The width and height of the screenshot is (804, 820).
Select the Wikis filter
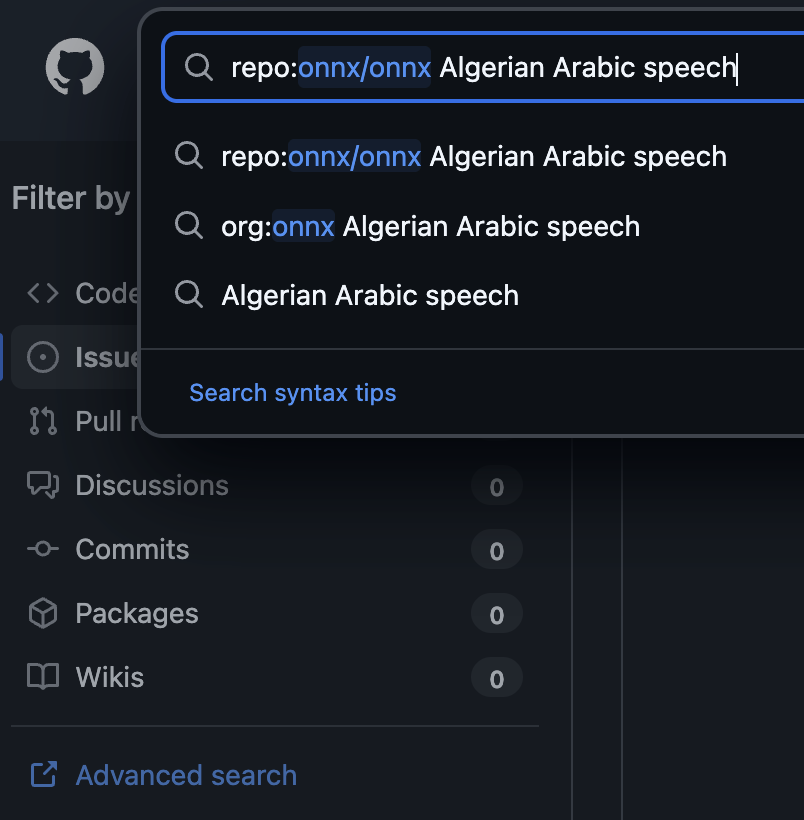tap(110, 678)
